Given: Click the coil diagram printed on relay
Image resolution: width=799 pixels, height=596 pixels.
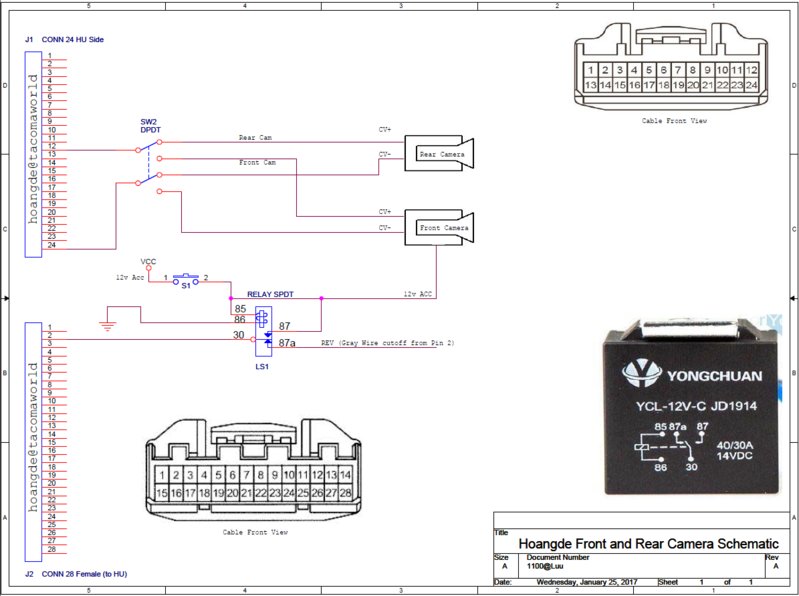Looking at the screenshot, I should 673,447.
